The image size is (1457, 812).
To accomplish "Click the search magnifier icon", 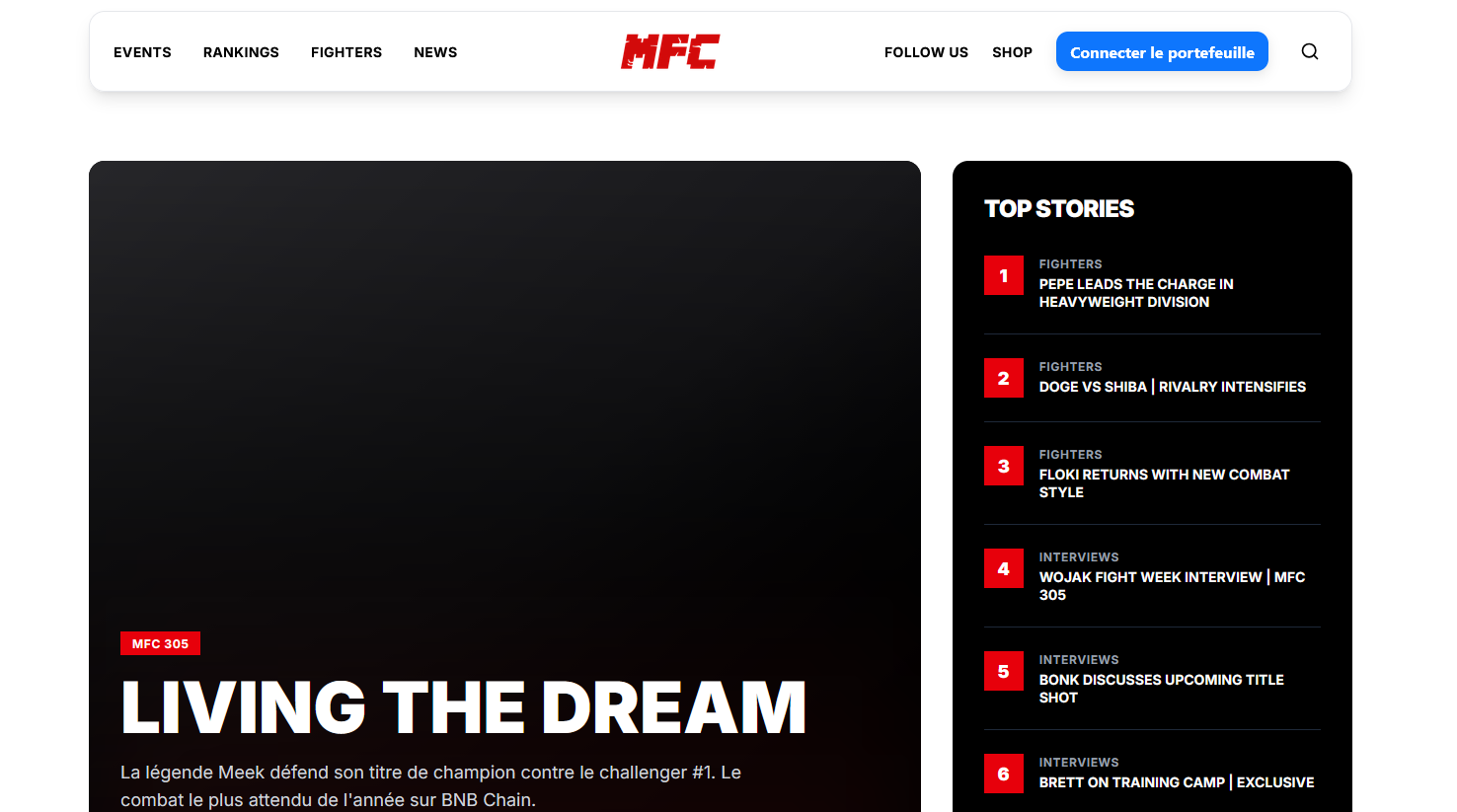I will (1309, 52).
